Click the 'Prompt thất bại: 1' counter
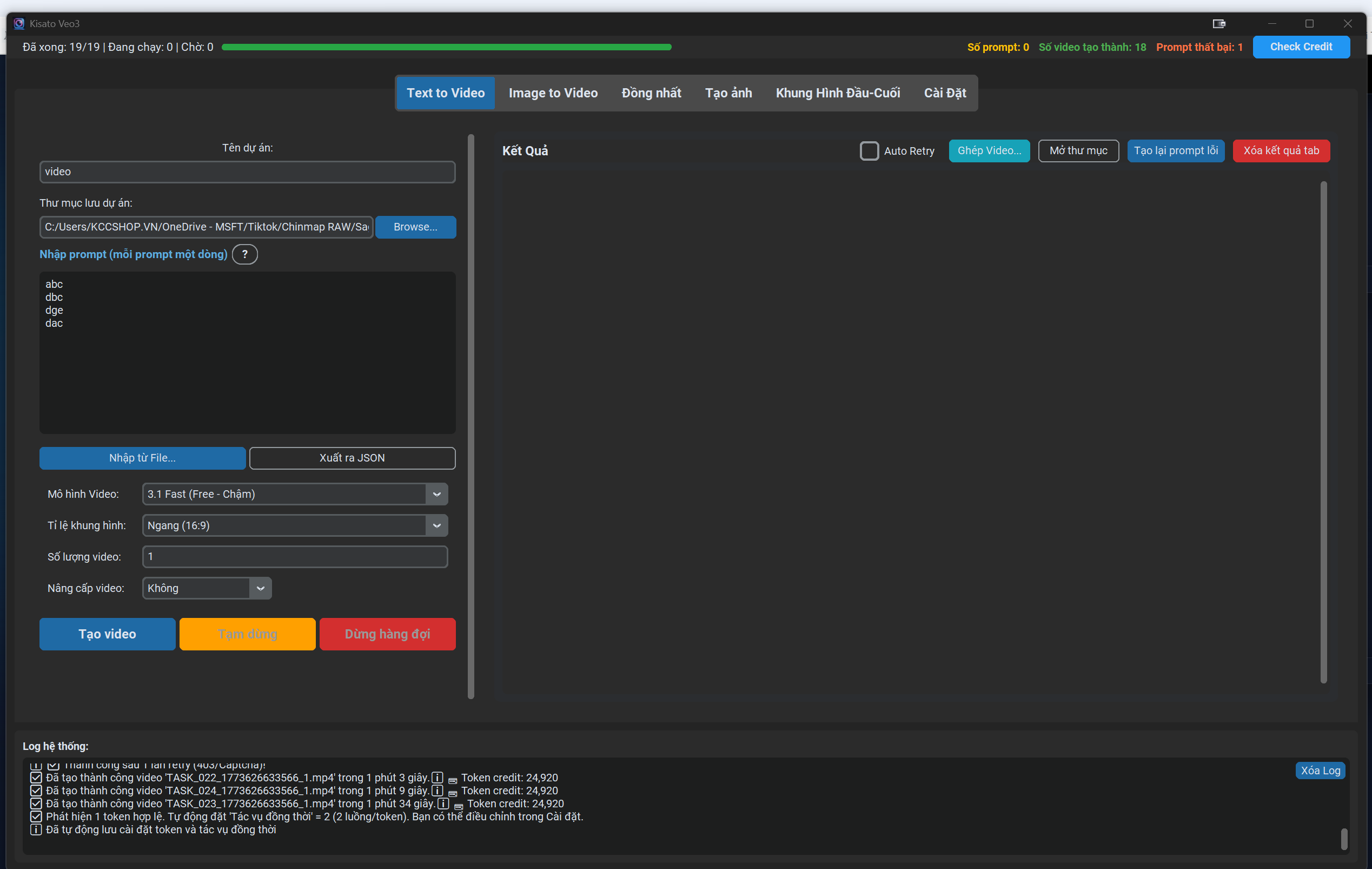 (x=1199, y=47)
